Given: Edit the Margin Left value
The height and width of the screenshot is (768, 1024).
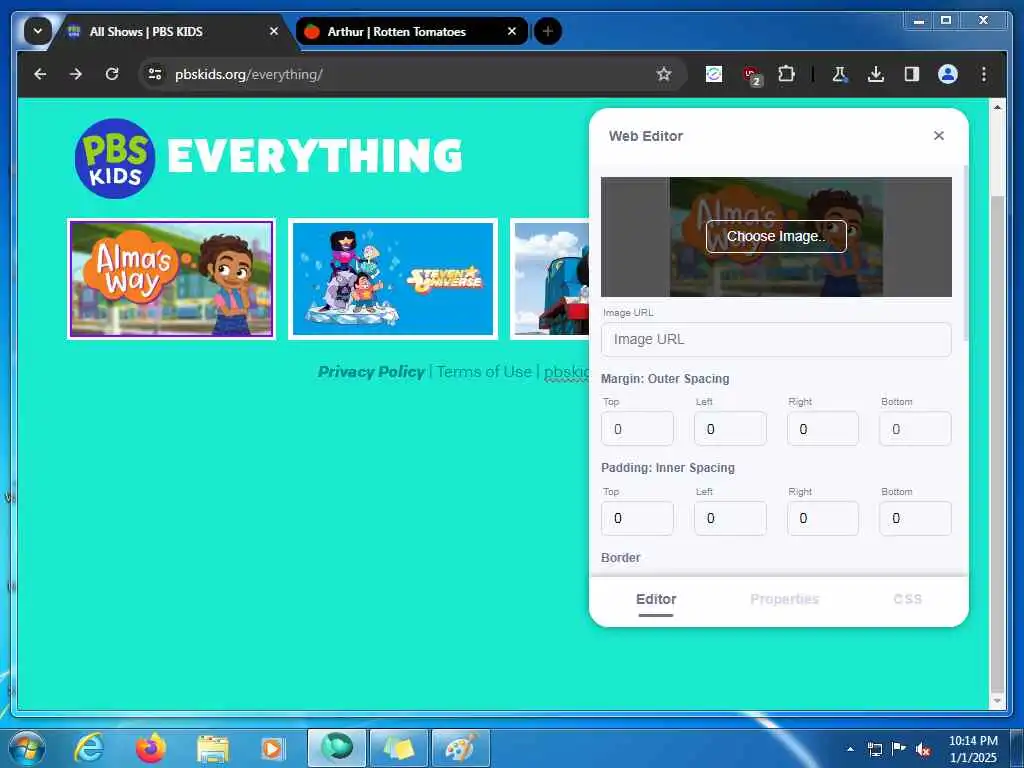Looking at the screenshot, I should pos(730,429).
